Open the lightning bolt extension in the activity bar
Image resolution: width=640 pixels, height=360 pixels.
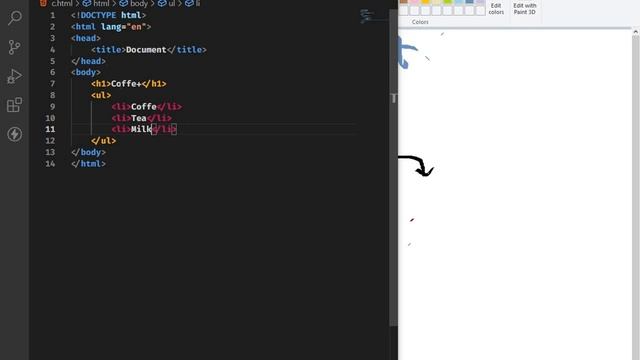tap(15, 134)
